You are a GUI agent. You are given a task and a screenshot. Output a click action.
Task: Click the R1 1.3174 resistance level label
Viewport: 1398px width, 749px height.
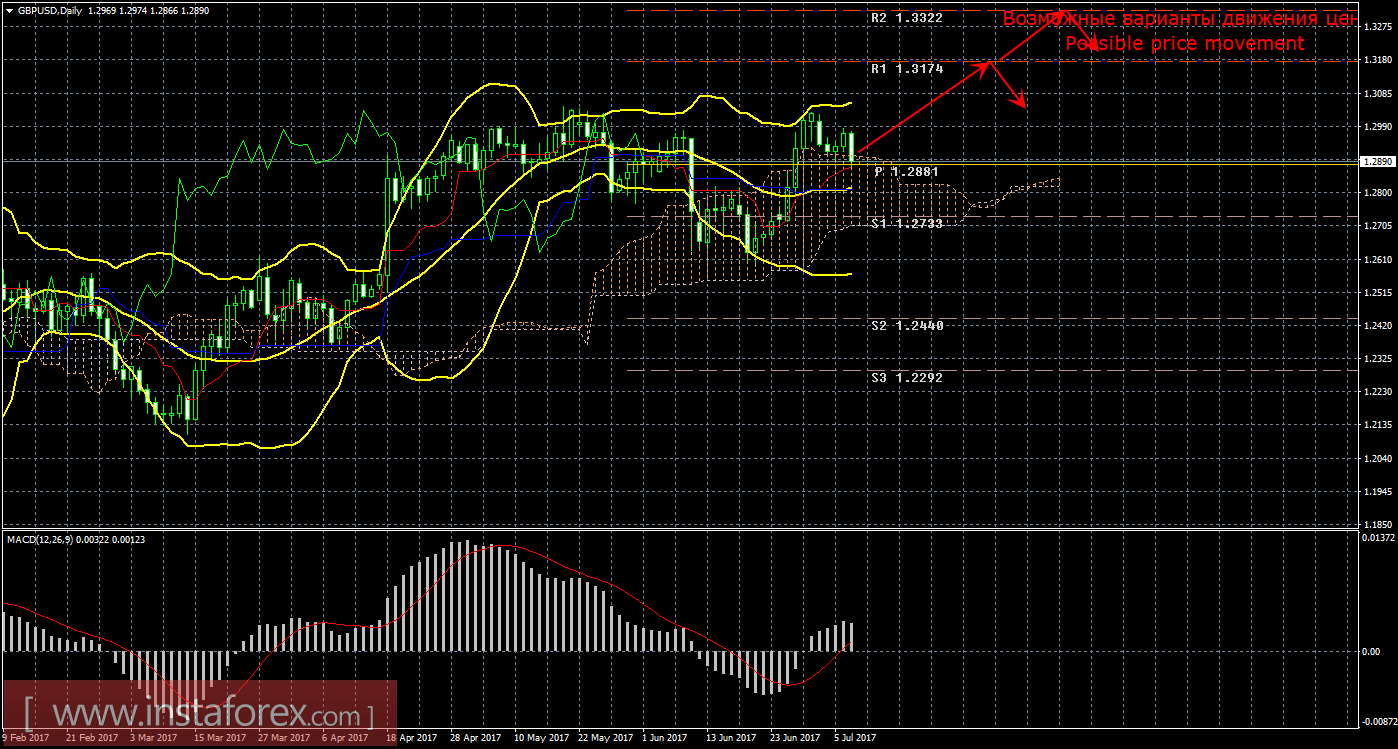coord(905,69)
